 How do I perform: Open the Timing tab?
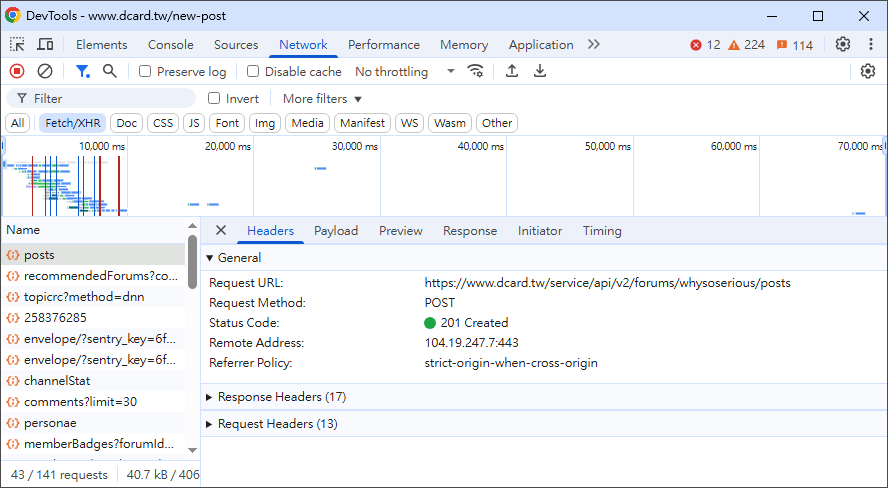602,230
